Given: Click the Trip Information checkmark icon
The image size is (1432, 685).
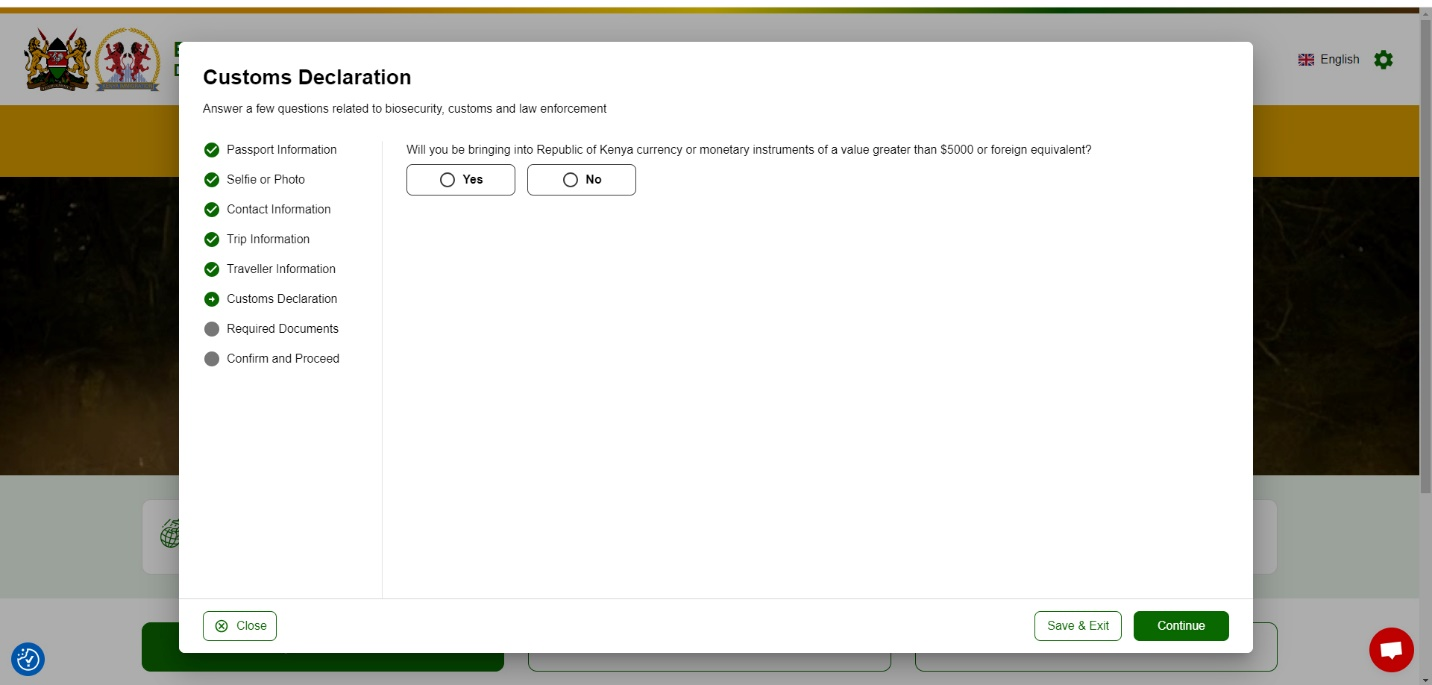Looking at the screenshot, I should point(211,240).
